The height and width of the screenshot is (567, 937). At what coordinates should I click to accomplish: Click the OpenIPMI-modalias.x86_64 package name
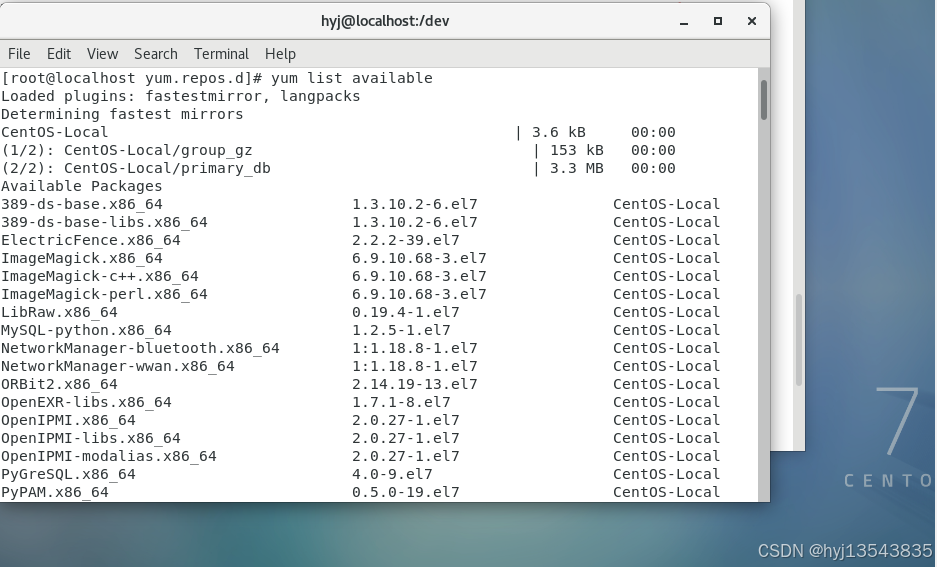point(109,456)
